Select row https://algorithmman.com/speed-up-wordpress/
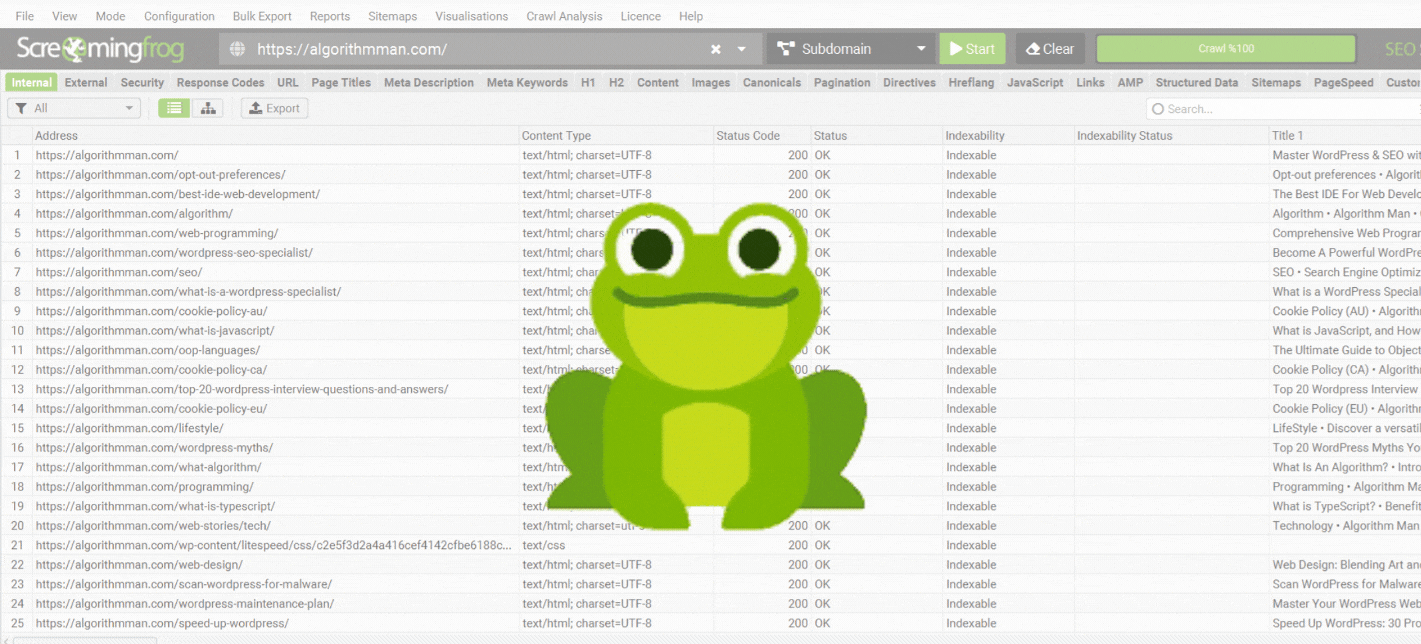 [710, 624]
